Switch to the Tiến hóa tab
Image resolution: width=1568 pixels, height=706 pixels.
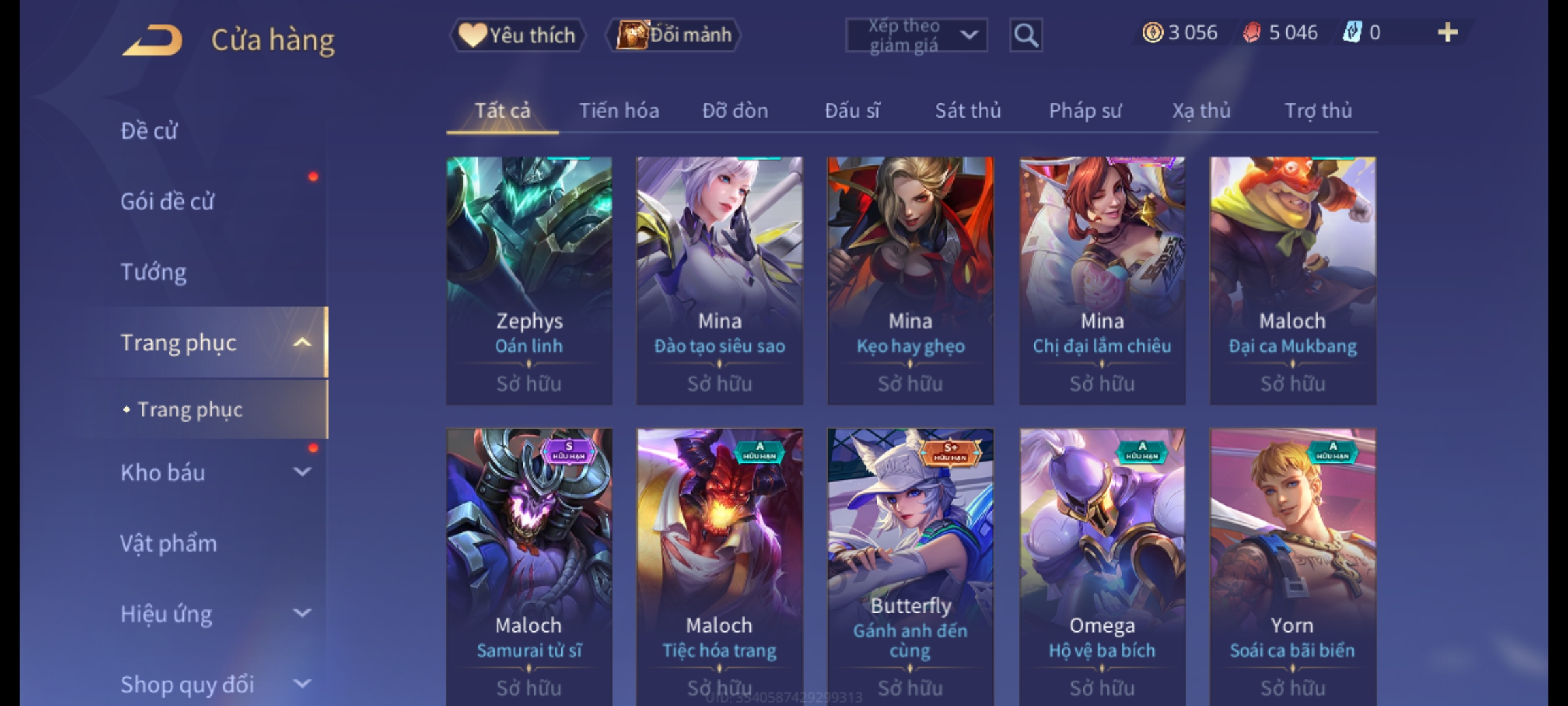[619, 110]
